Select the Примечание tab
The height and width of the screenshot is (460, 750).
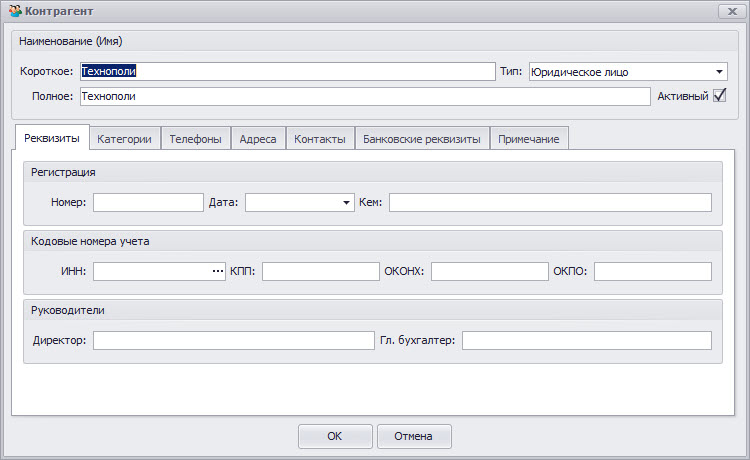529,139
